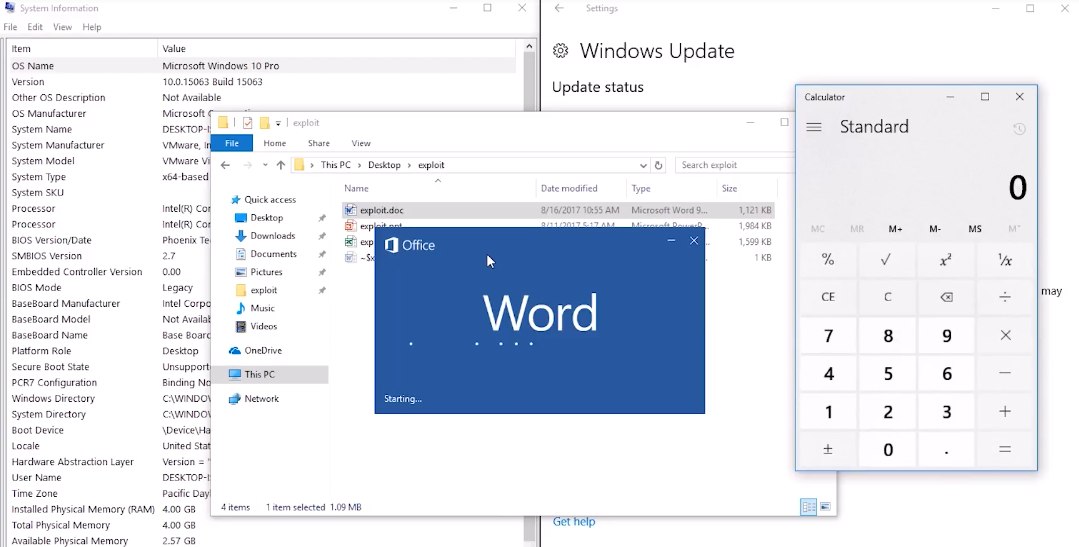The width and height of the screenshot is (1079, 547).
Task: Select Pictures in navigation pane
Action: 266,272
